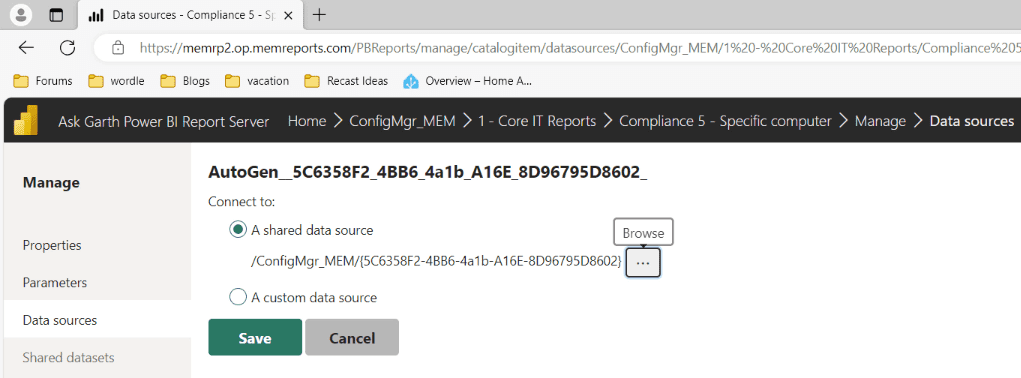Click the Power BI logo
This screenshot has height=378, width=1021.
[26, 120]
